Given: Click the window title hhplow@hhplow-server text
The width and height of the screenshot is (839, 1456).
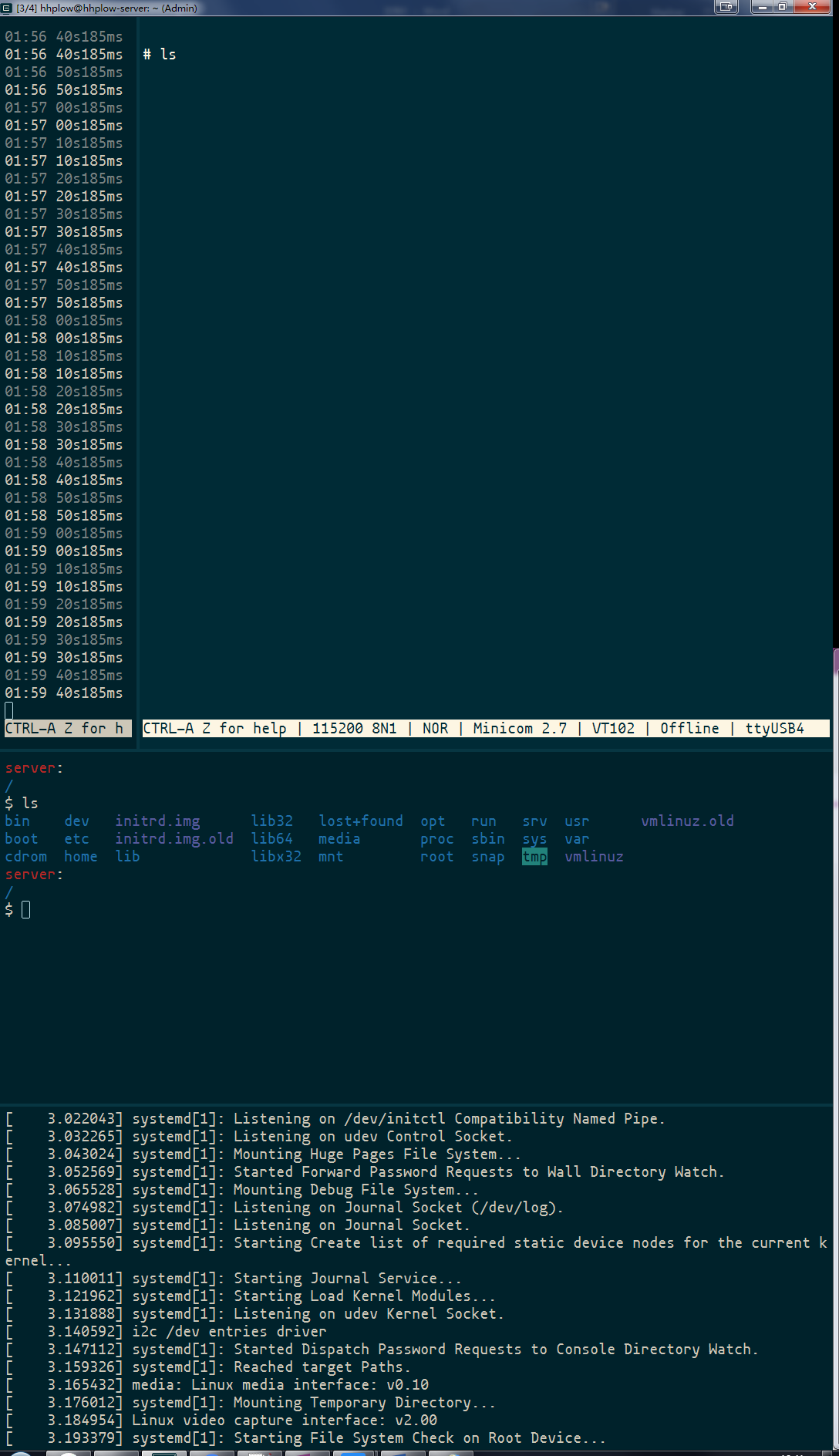Looking at the screenshot, I should pyautogui.click(x=106, y=8).
